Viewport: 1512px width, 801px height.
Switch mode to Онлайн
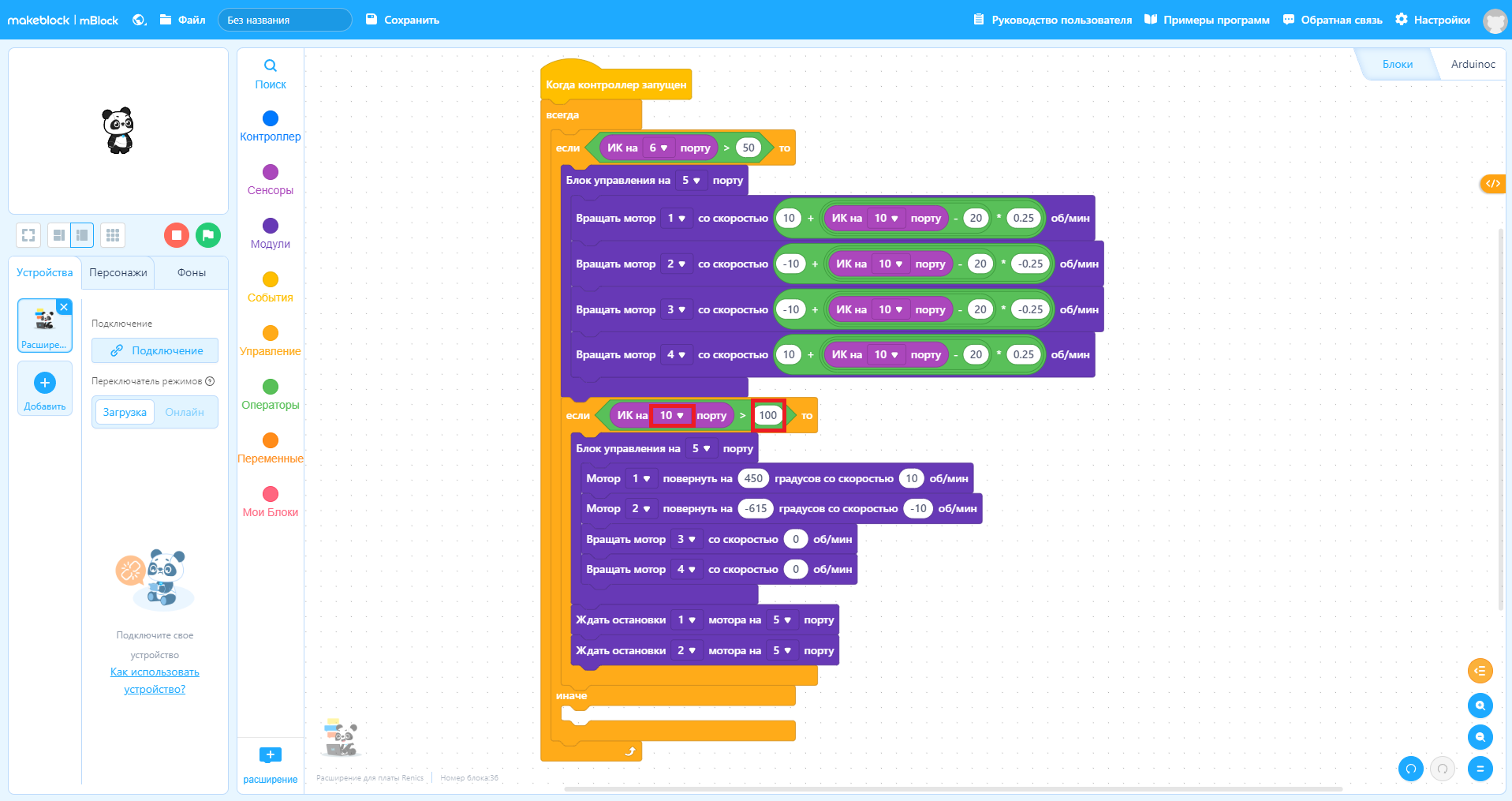click(x=185, y=412)
